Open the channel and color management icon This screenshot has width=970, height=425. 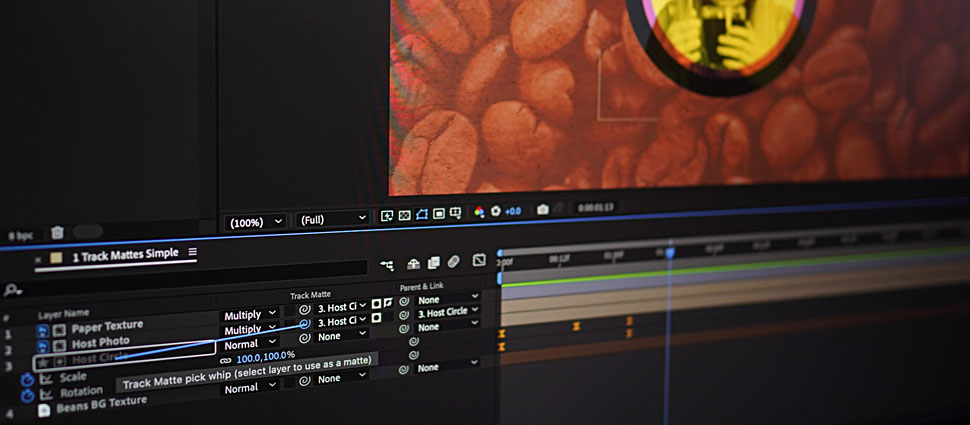pos(479,212)
